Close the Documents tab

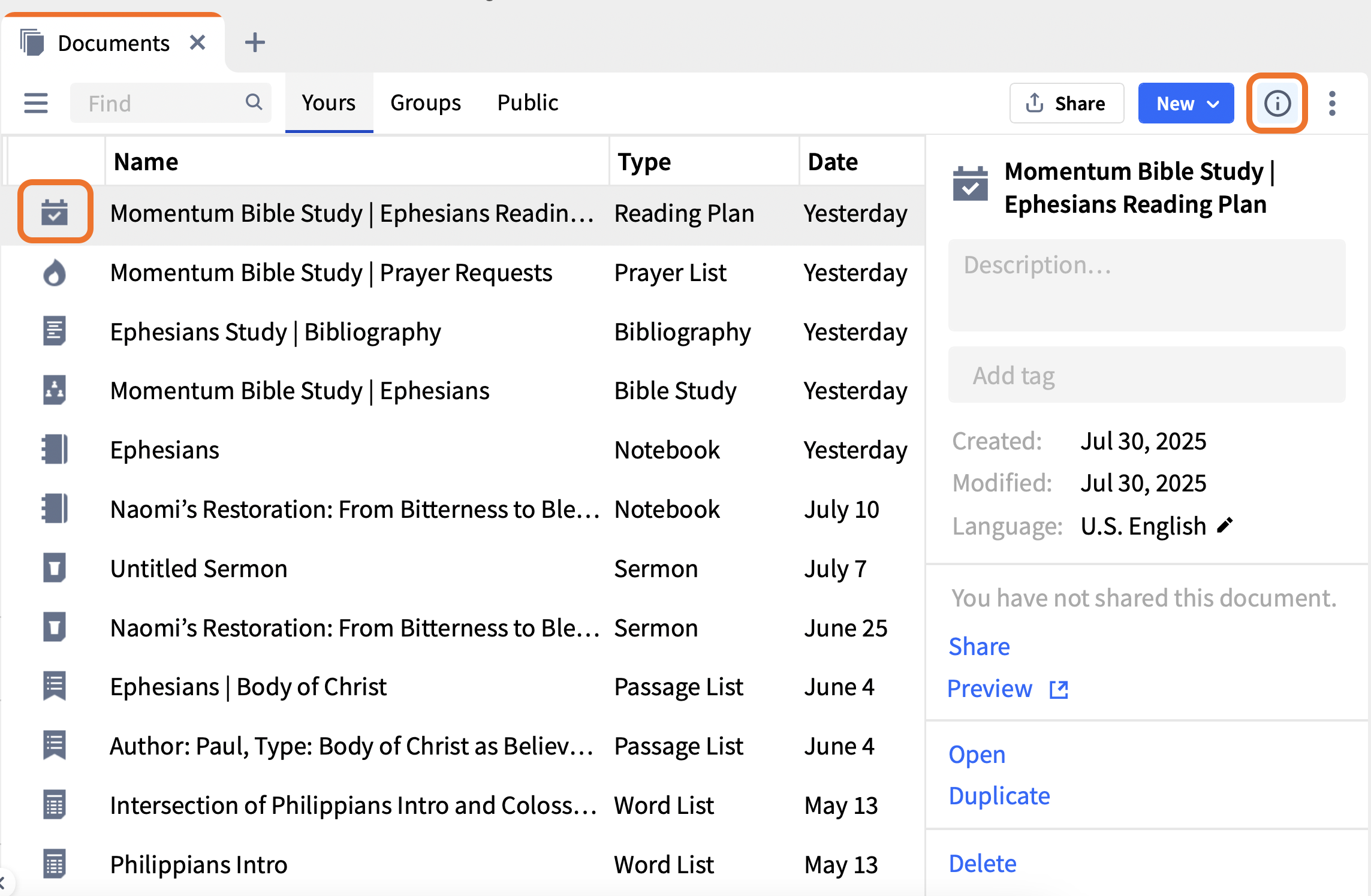pyautogui.click(x=197, y=43)
